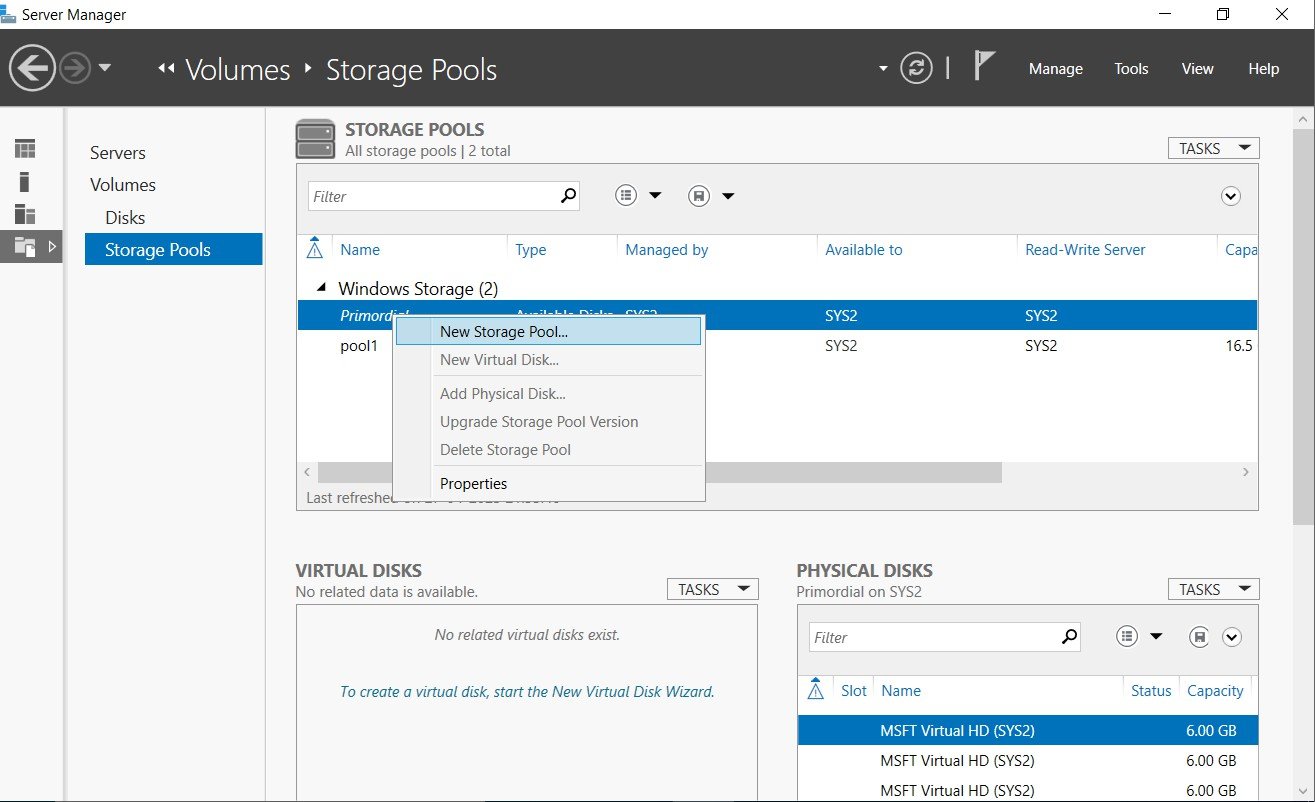Collapse the Windows Storage group
1315x802 pixels.
[x=321, y=288]
